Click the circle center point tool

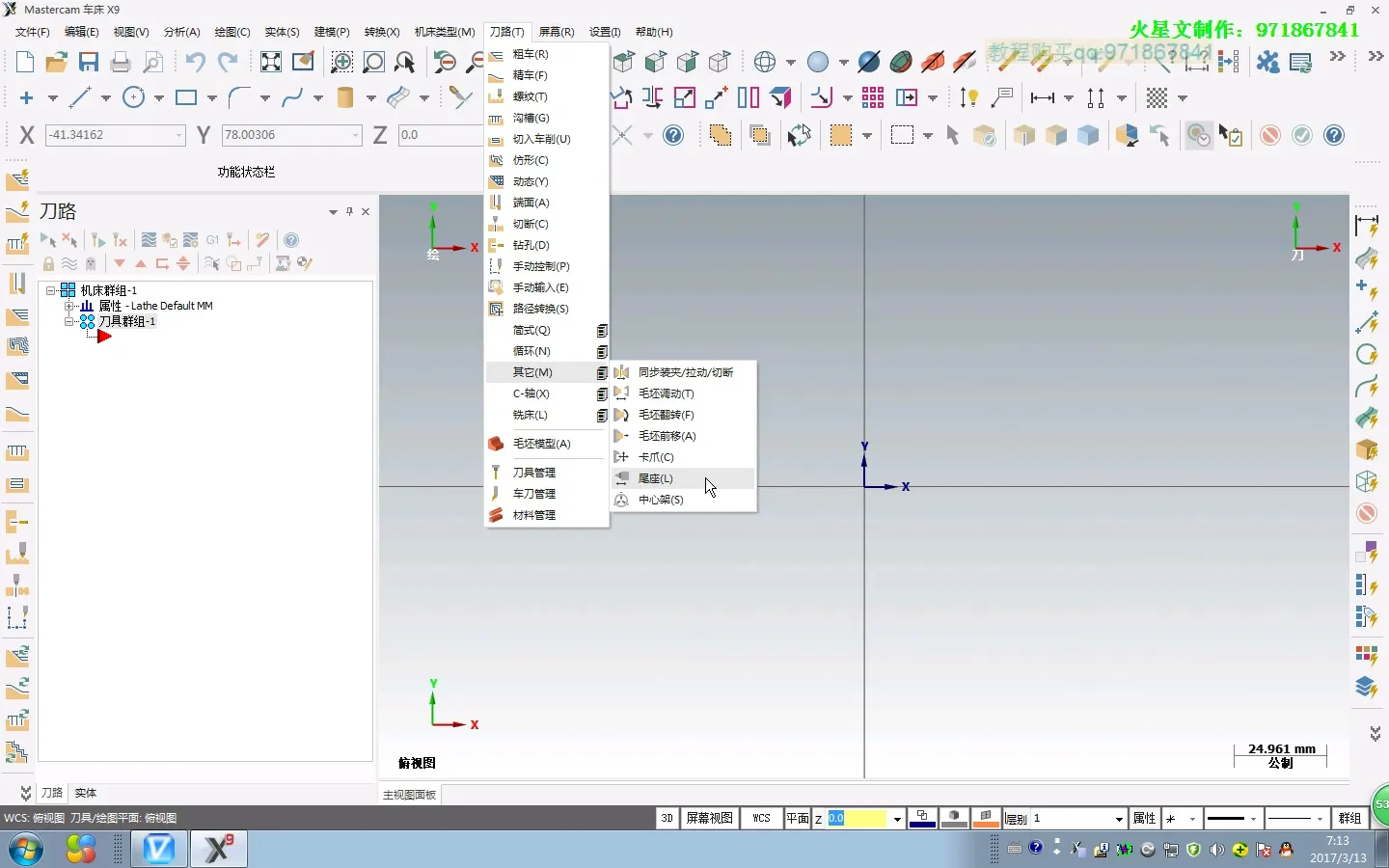[134, 97]
